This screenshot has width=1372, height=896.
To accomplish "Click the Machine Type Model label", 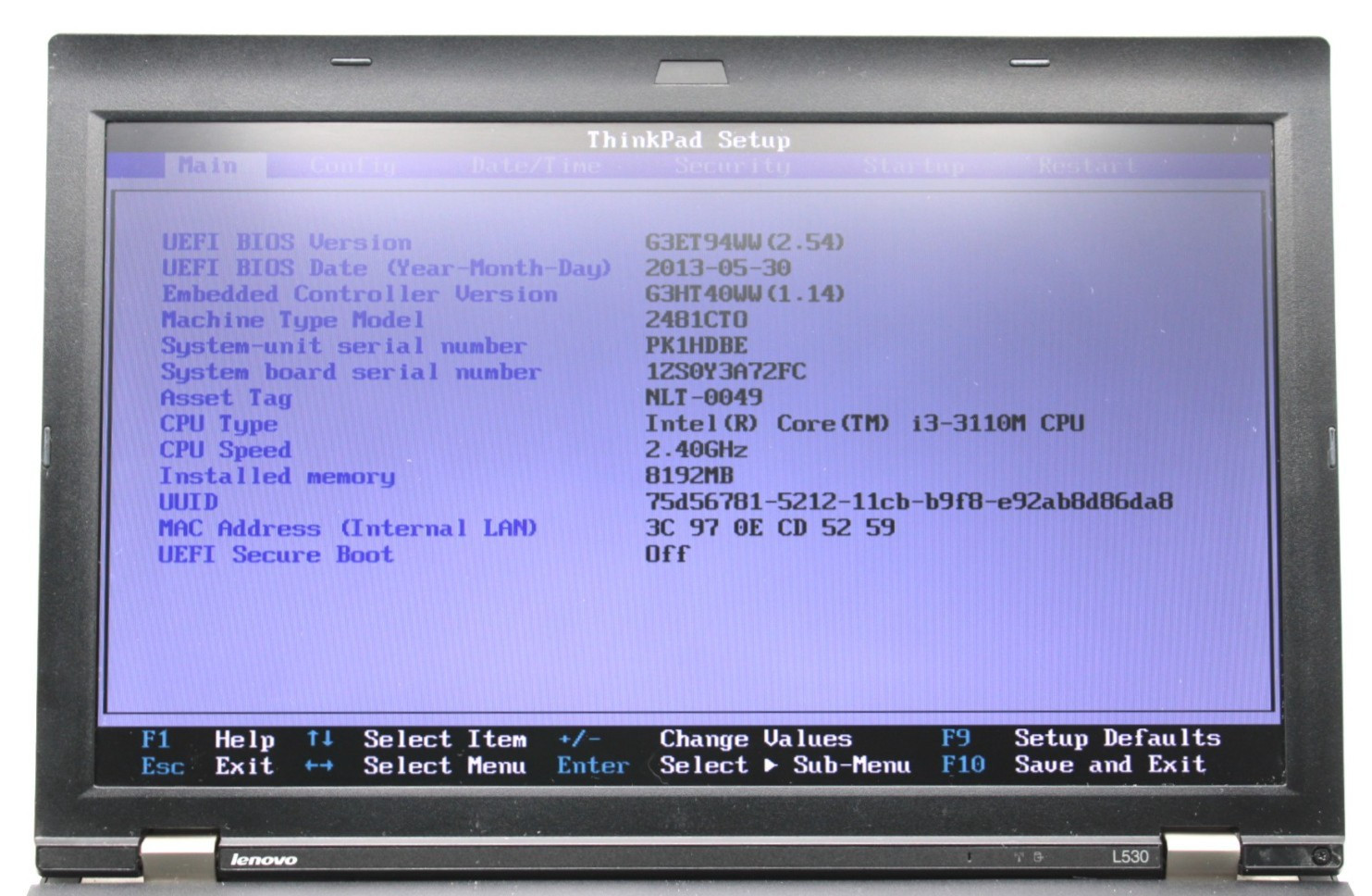I will pyautogui.click(x=292, y=320).
